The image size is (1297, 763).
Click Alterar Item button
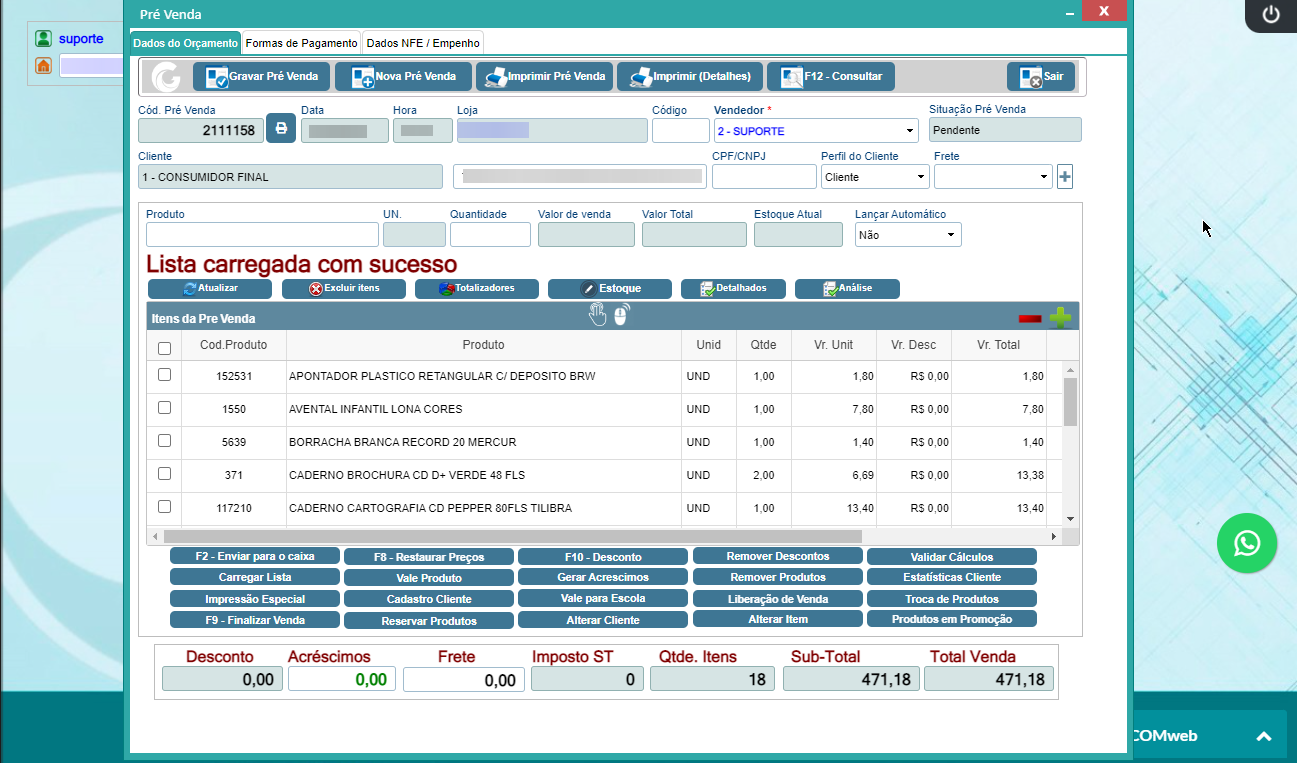click(777, 619)
